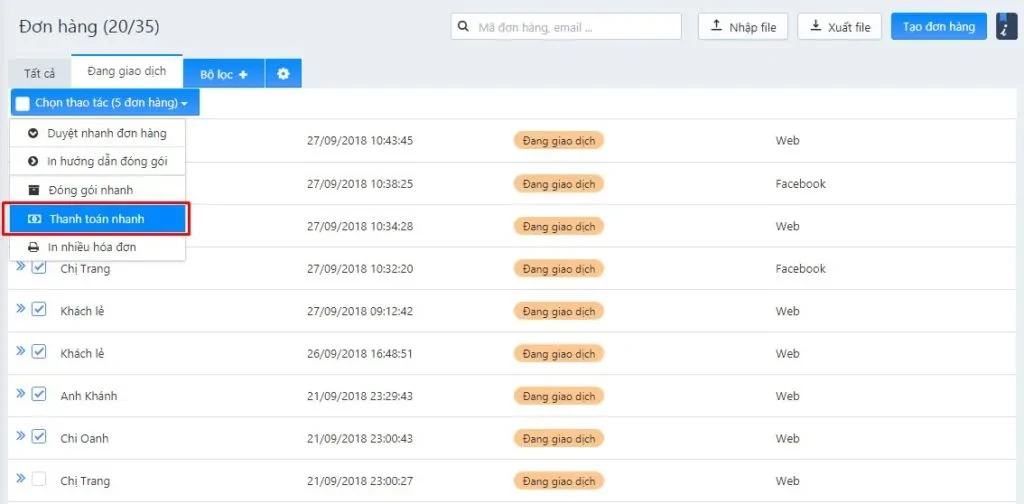Click the date 27/09/2018 10:34:28

(360, 227)
